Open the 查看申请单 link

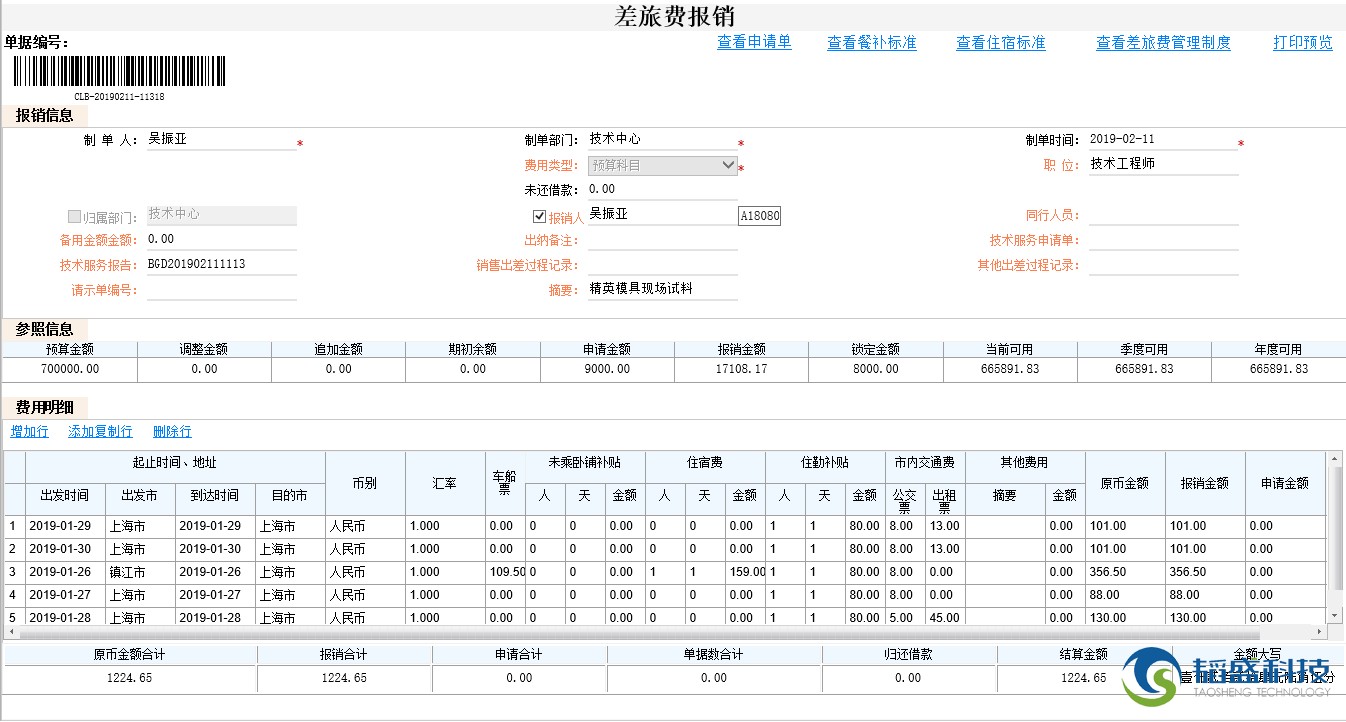(x=754, y=42)
